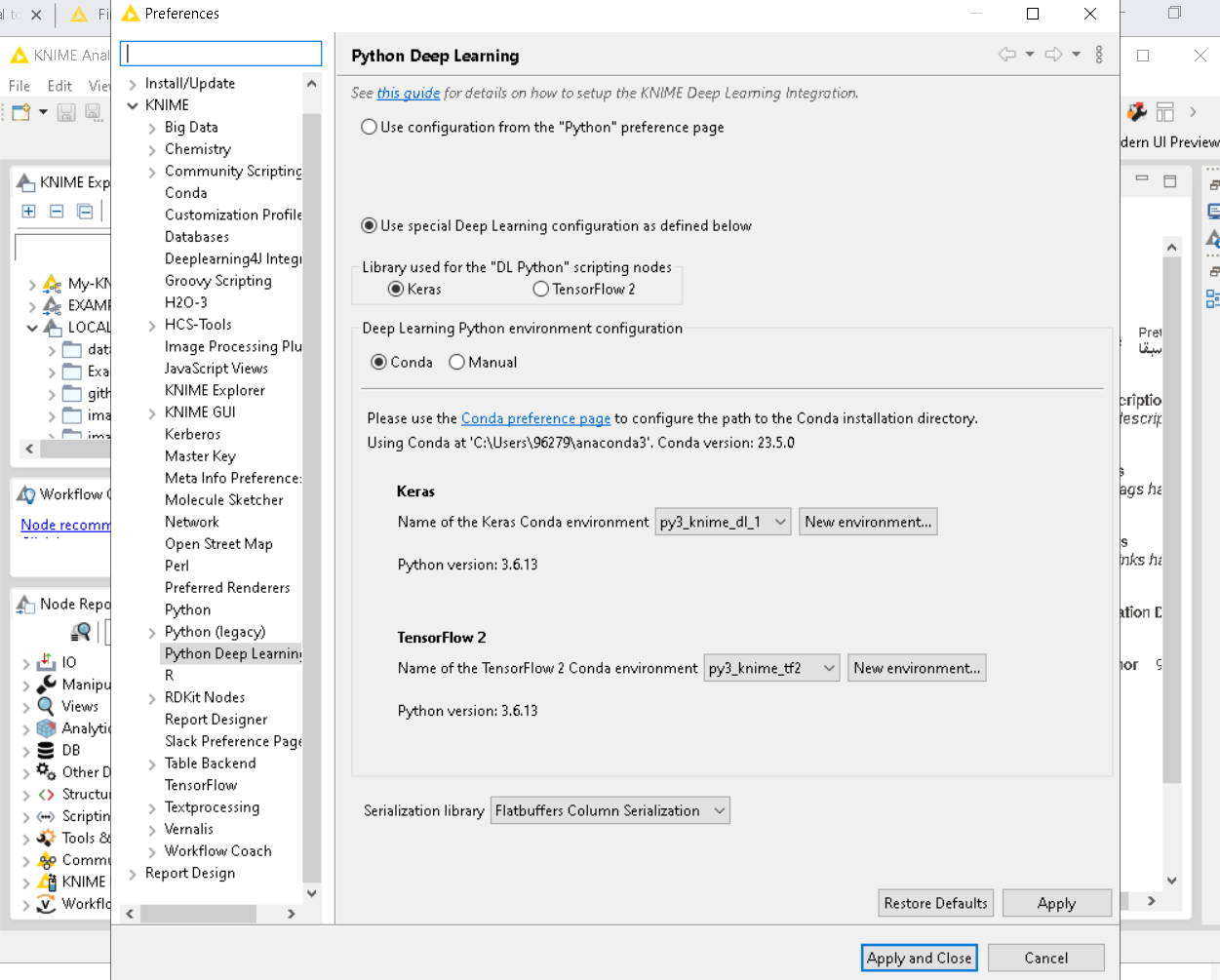Click the preferences filter text field
Screen dimensions: 1220x980
(220, 54)
